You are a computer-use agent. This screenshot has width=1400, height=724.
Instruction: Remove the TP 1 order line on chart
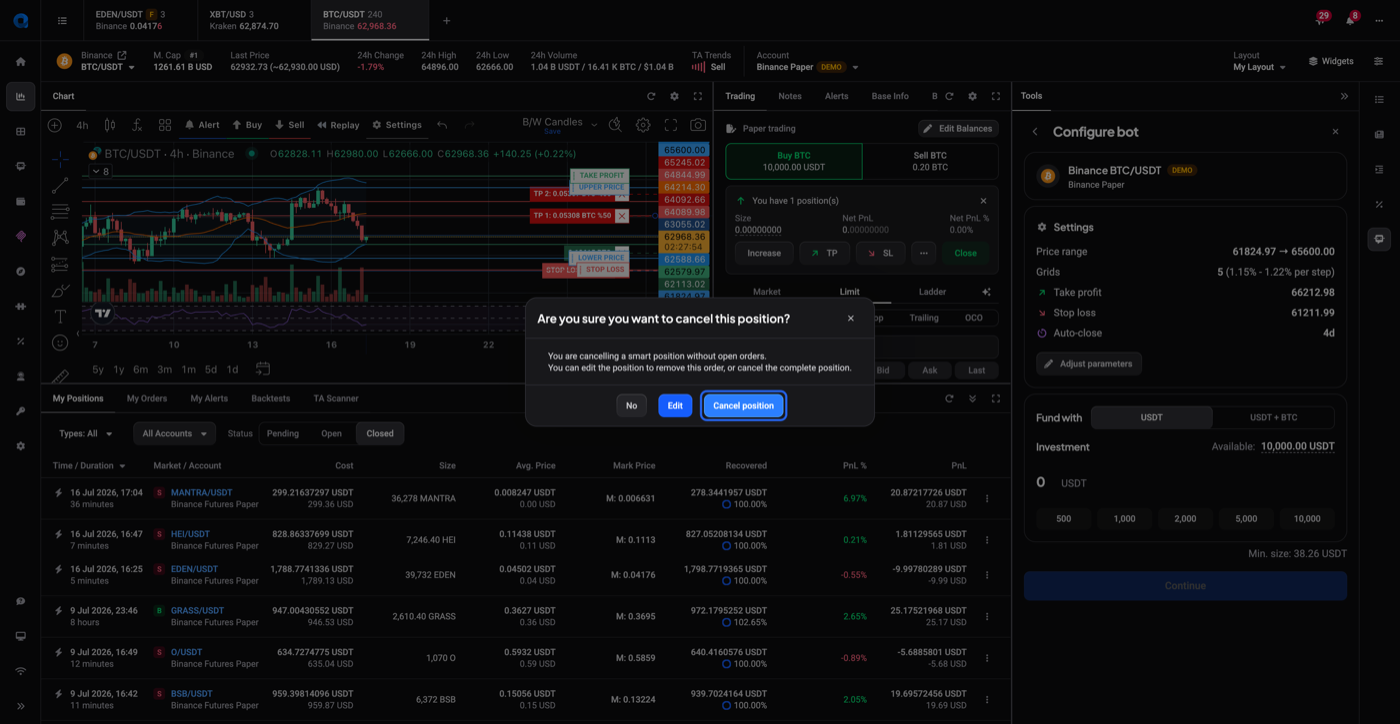coord(622,216)
